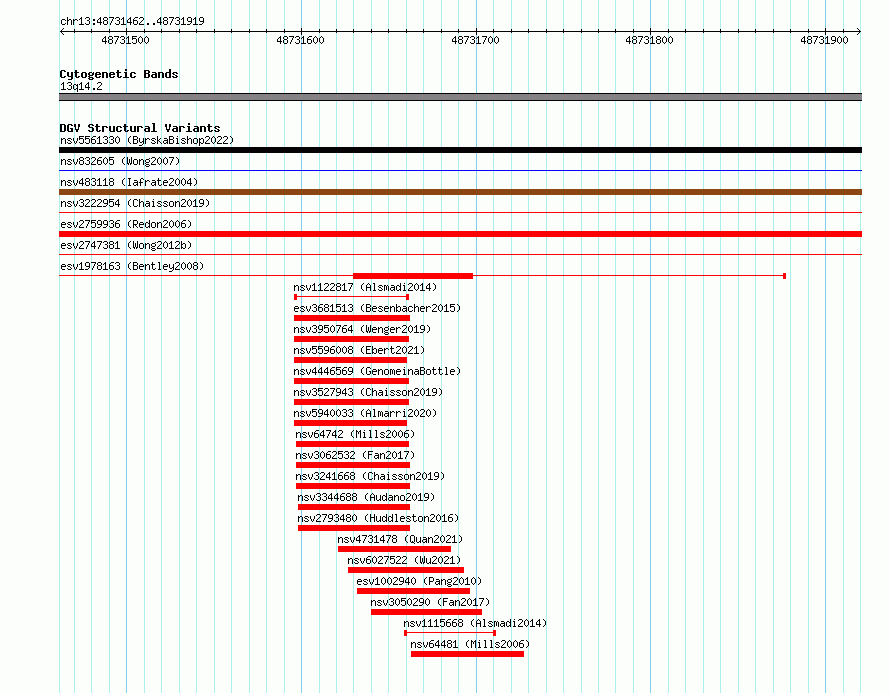Viewport: 890px width, 693px height.
Task: Click the DGV Structural Variants track title
Action: pyautogui.click(x=140, y=128)
